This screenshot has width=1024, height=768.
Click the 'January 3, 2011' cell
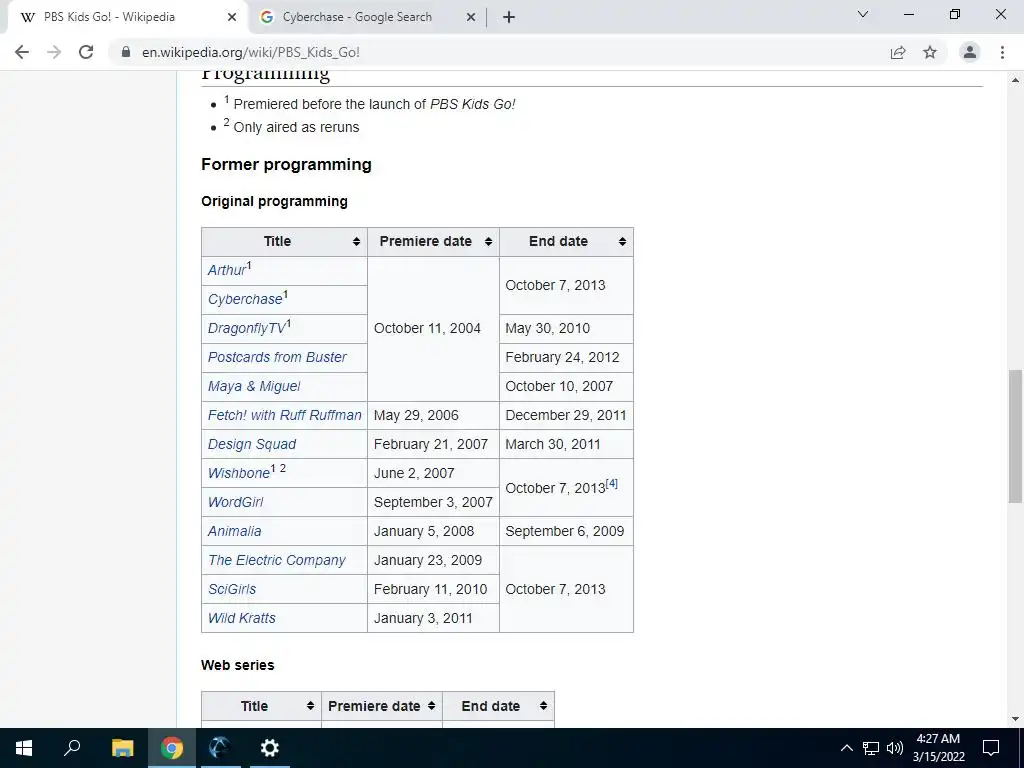click(434, 618)
